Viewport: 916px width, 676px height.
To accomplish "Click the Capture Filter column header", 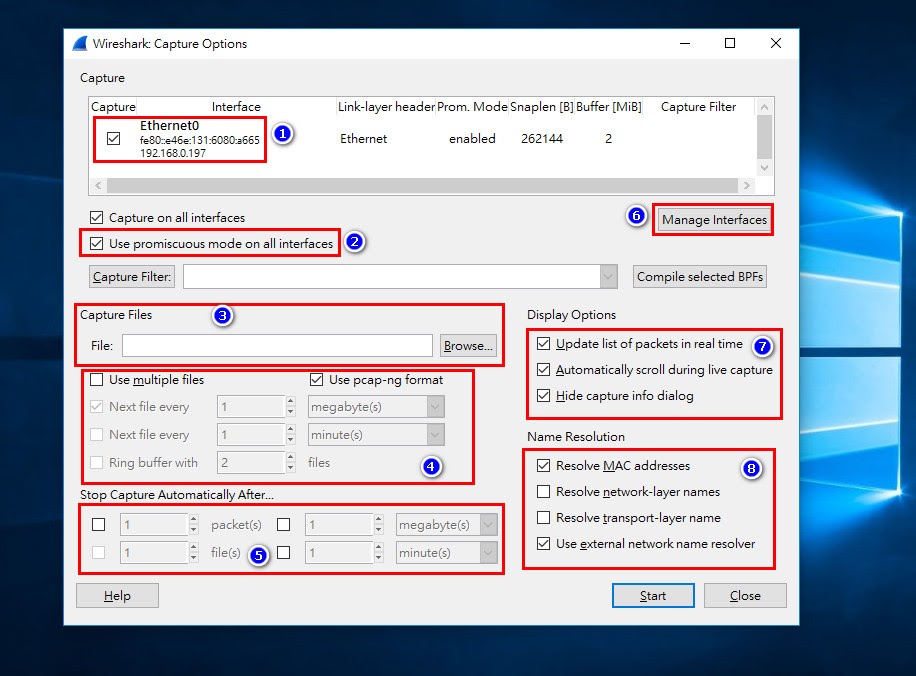I will 698,107.
